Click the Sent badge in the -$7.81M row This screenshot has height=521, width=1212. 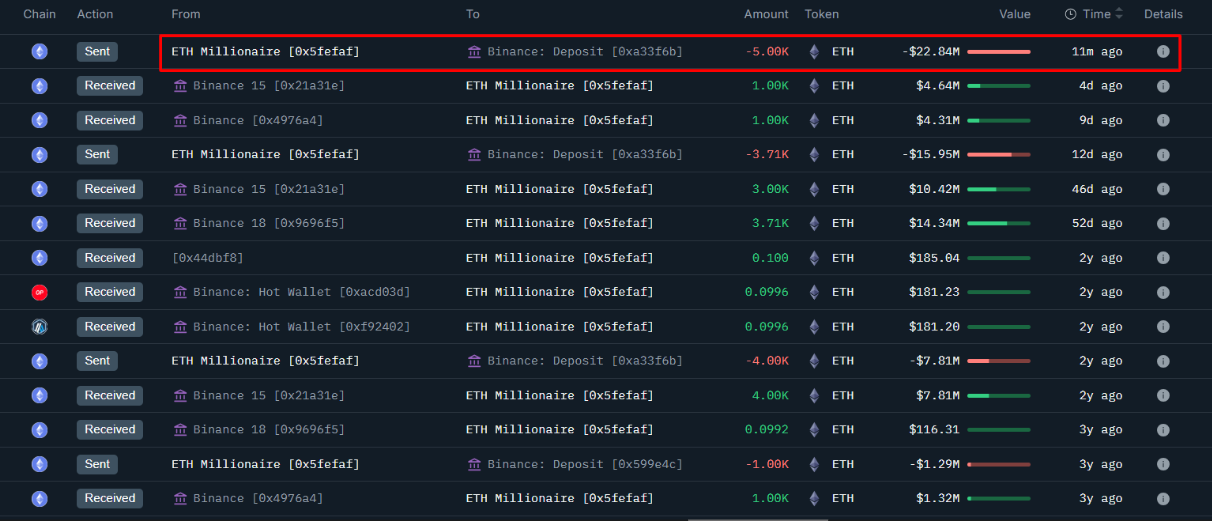point(97,361)
